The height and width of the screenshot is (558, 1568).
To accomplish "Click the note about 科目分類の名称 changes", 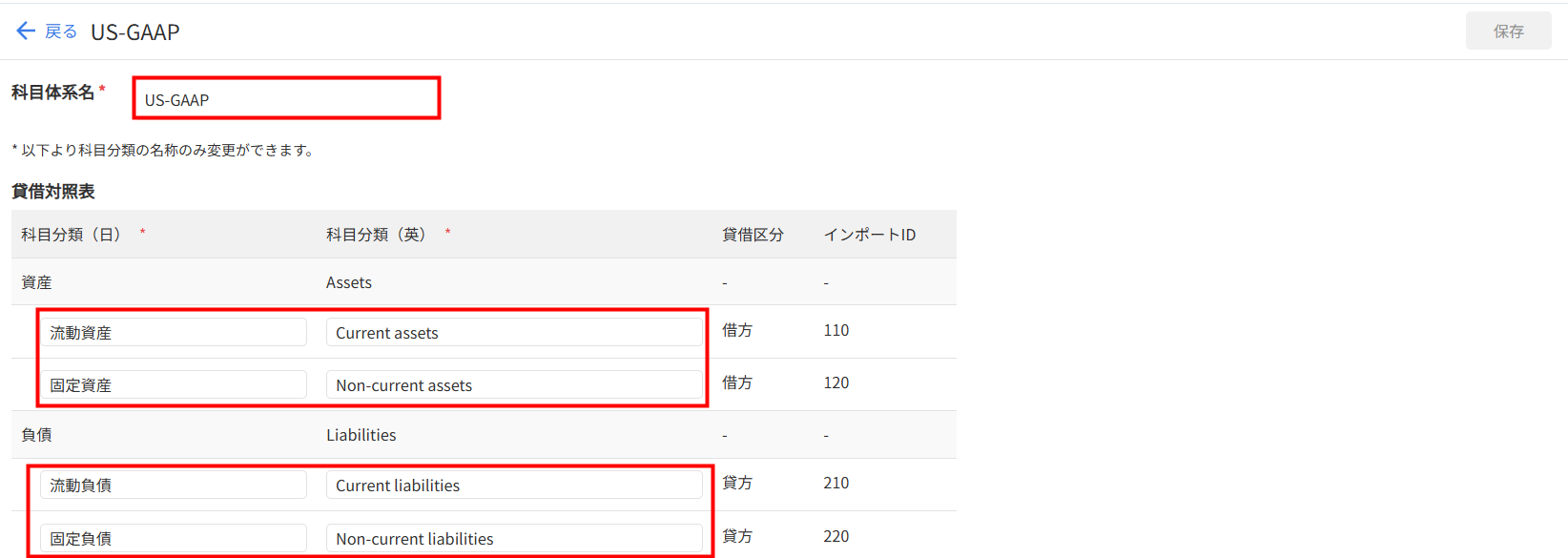I will 163,150.
